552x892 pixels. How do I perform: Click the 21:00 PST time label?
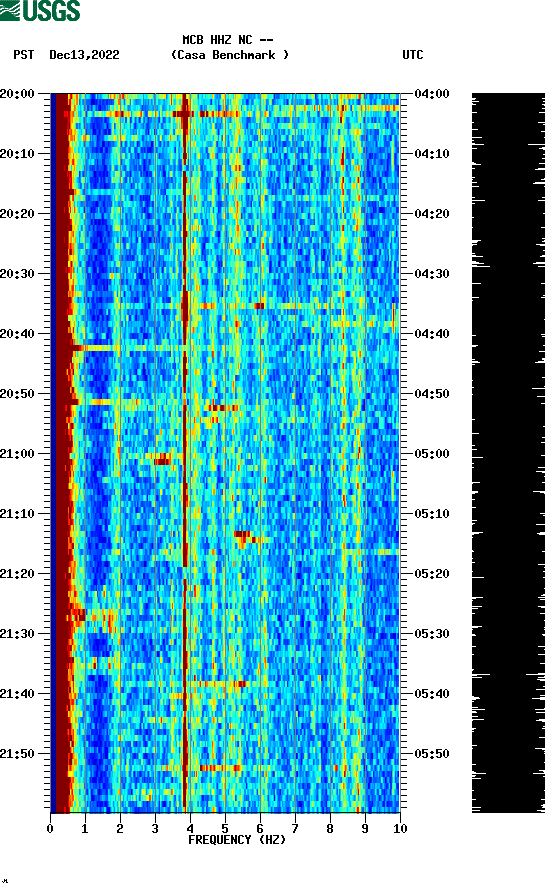pos(17,453)
